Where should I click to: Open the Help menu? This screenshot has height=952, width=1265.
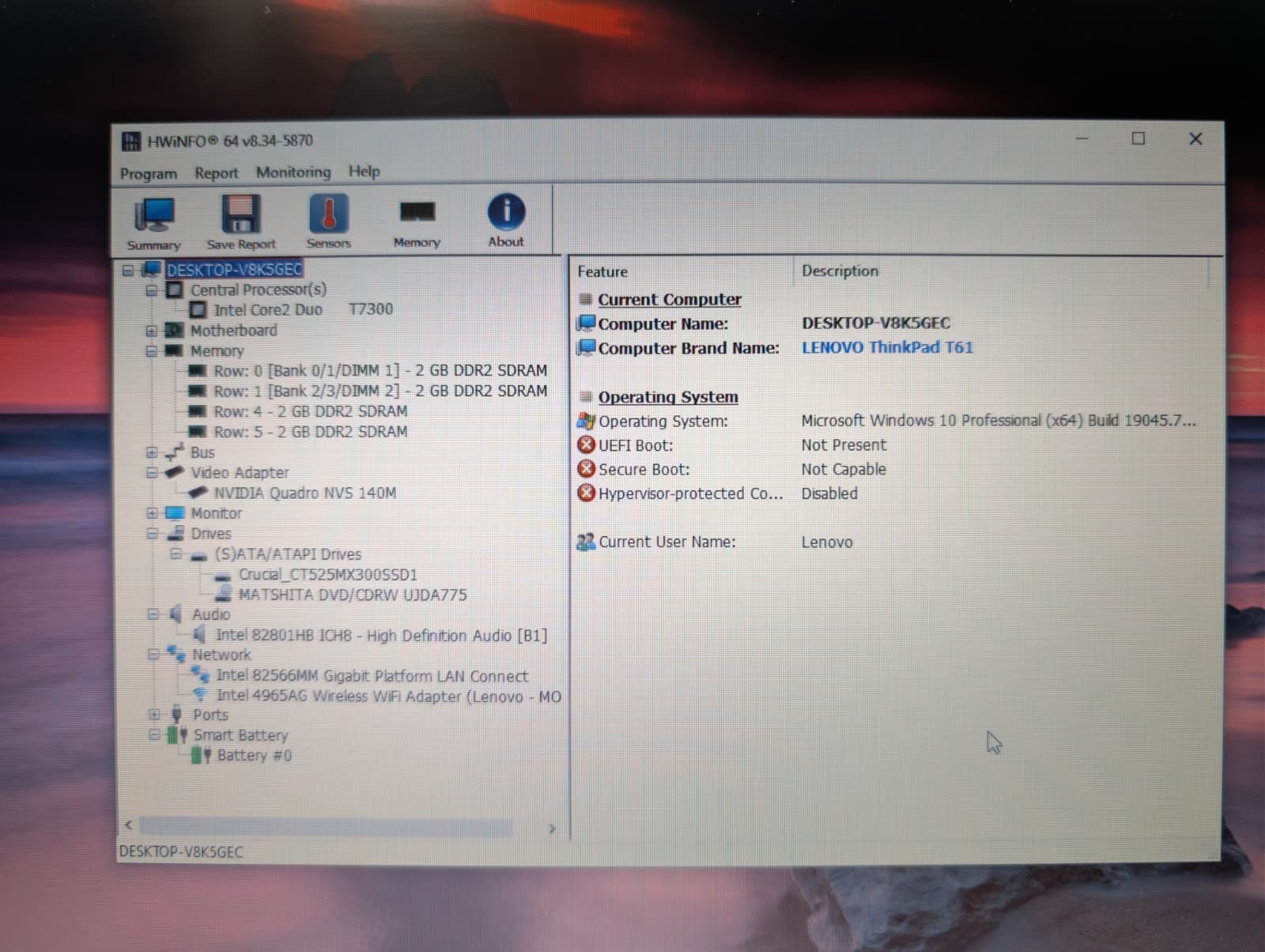[364, 171]
